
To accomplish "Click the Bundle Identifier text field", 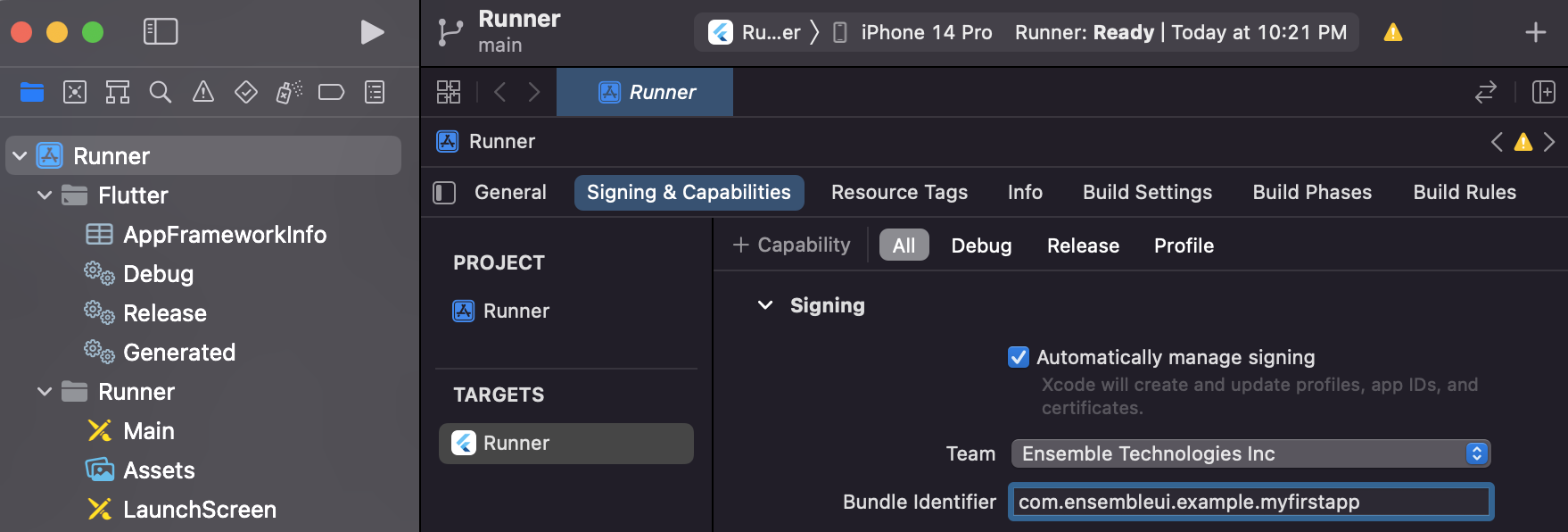I will coord(1250,502).
